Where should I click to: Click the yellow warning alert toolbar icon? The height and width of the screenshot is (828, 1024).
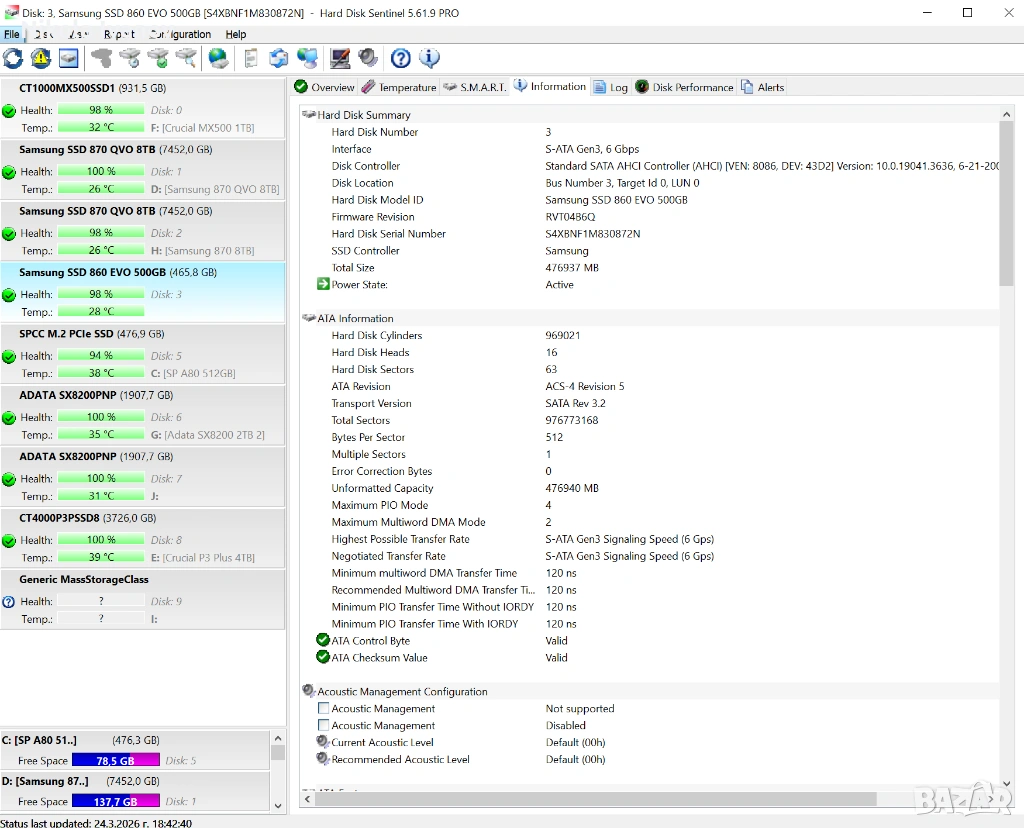click(x=41, y=58)
